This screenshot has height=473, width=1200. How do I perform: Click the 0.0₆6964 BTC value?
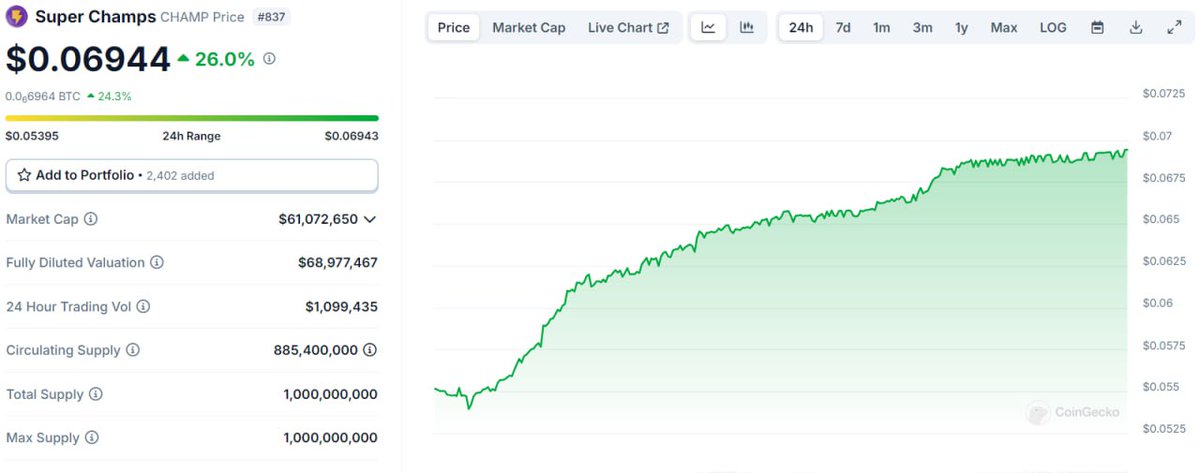[42, 97]
